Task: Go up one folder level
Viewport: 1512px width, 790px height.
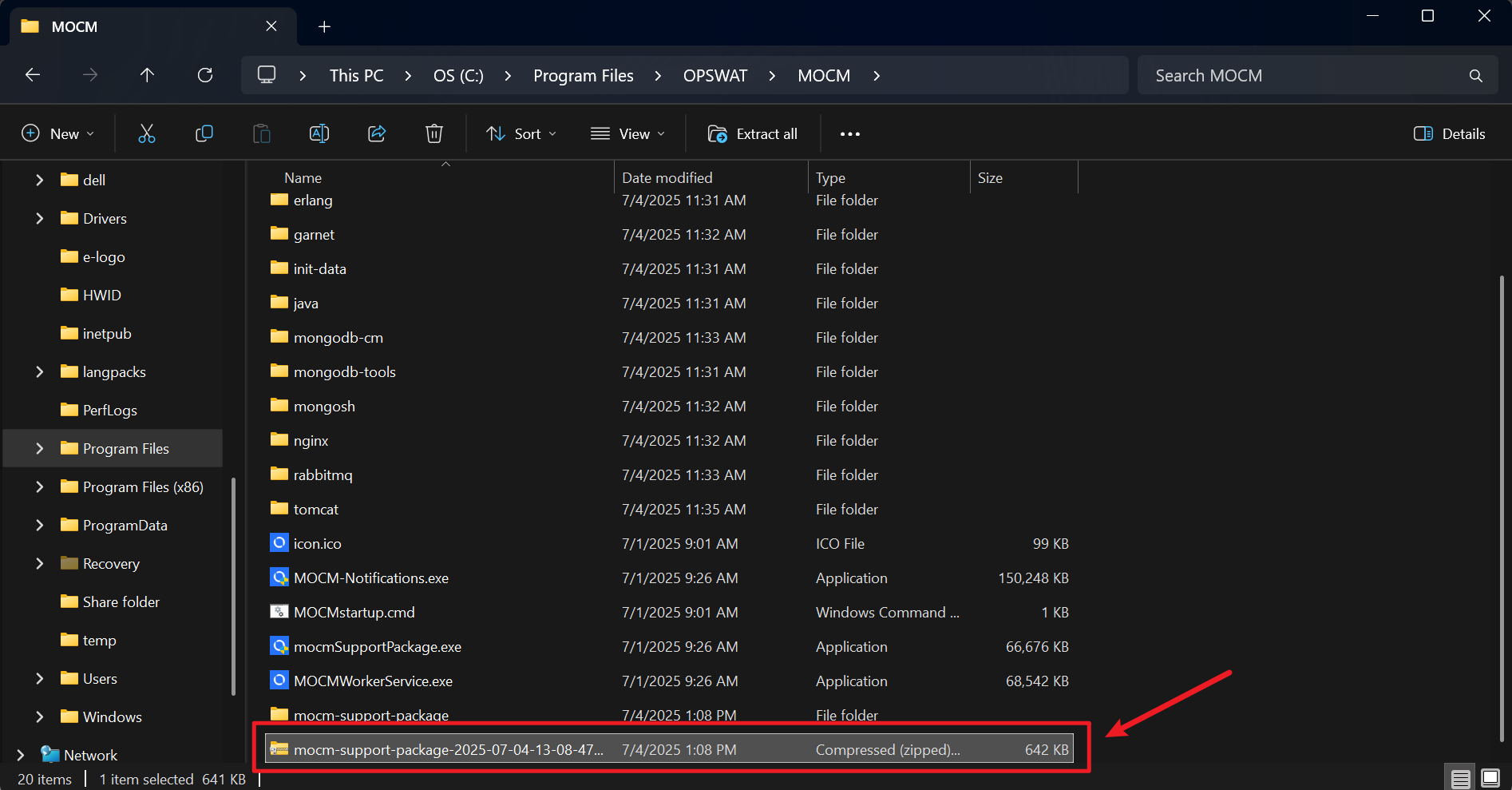Action: (x=147, y=75)
